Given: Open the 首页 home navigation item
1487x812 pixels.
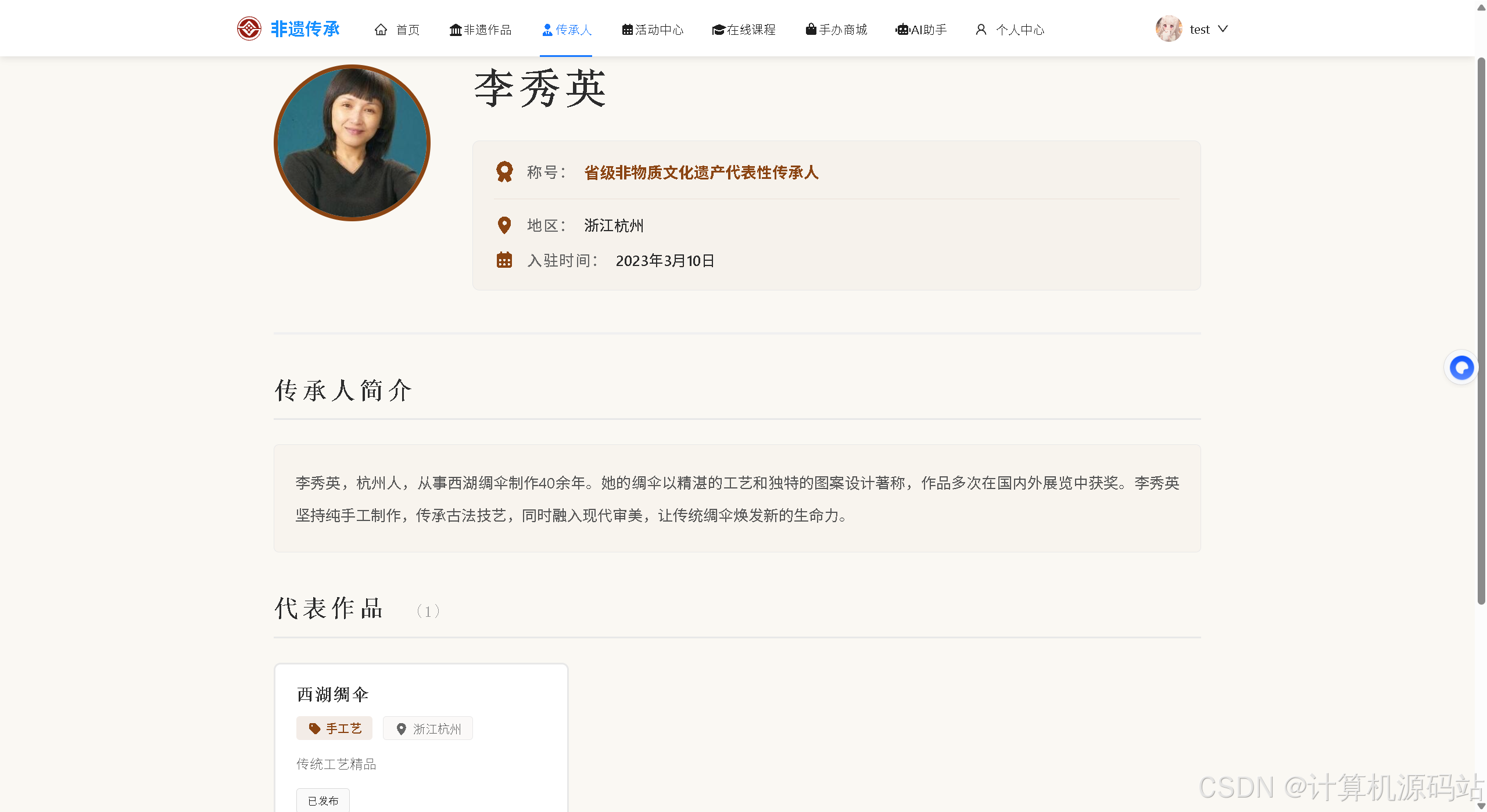Looking at the screenshot, I should 397,30.
